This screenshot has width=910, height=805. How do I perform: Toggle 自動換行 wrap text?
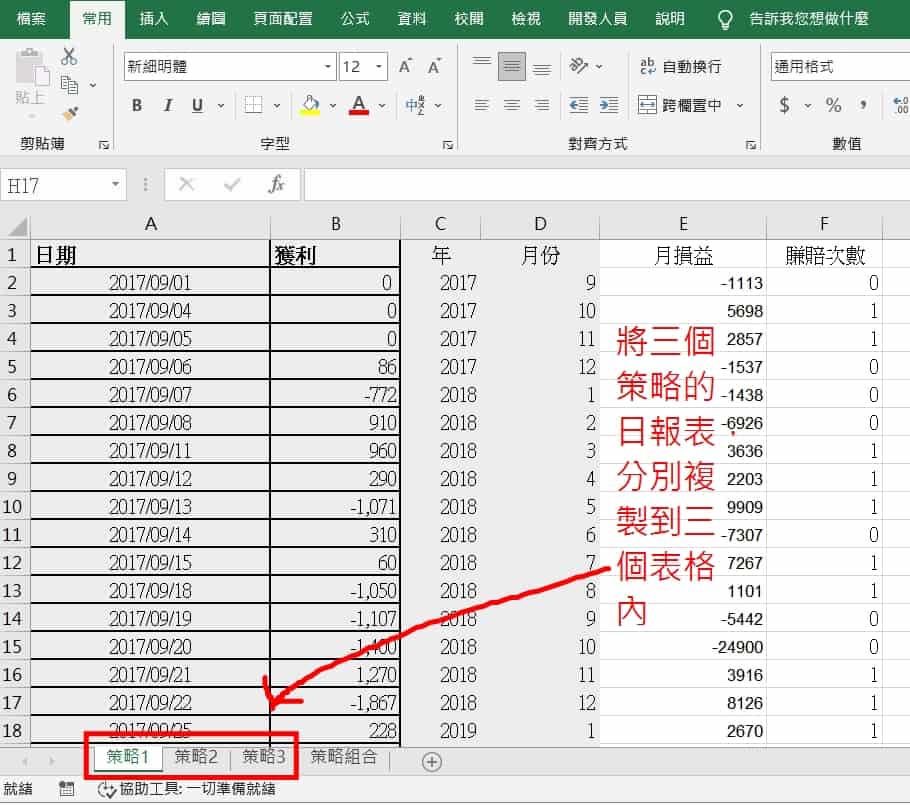(x=679, y=67)
